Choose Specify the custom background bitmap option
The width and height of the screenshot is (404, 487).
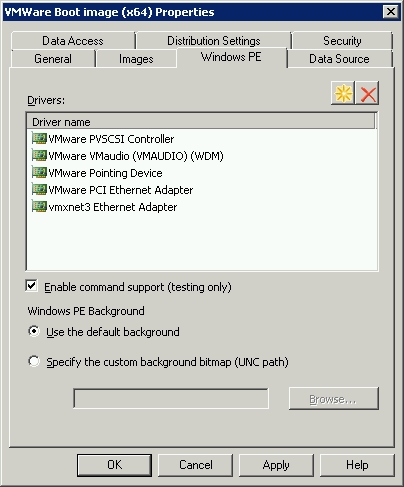(x=34, y=361)
